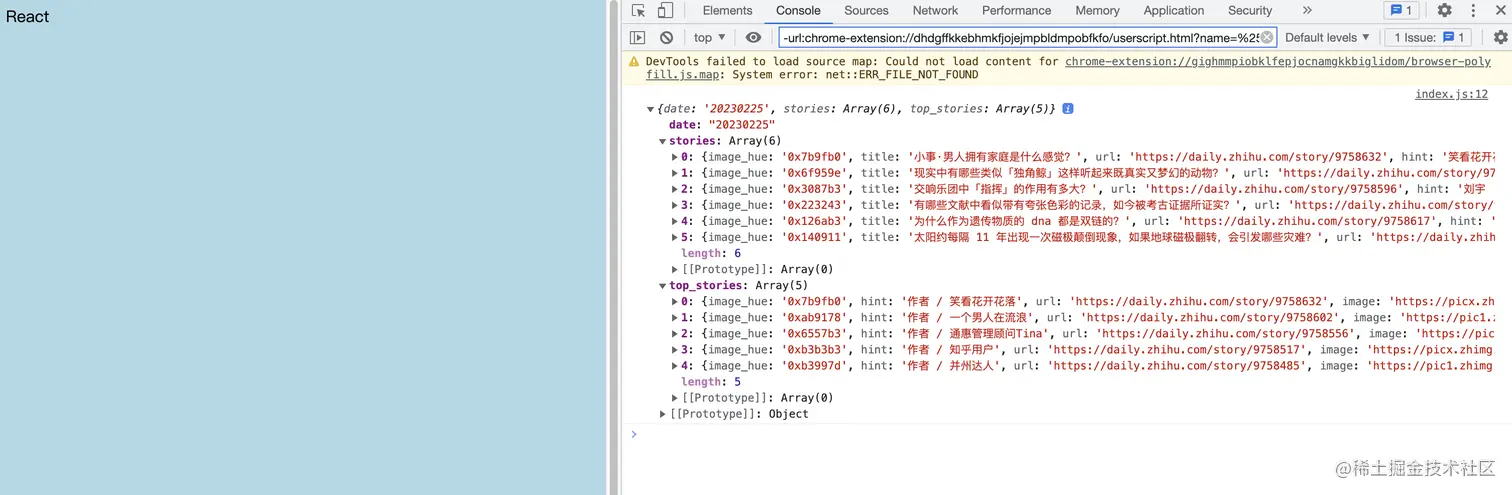Switch to the Elements tab
The image size is (1512, 495).
(x=727, y=10)
